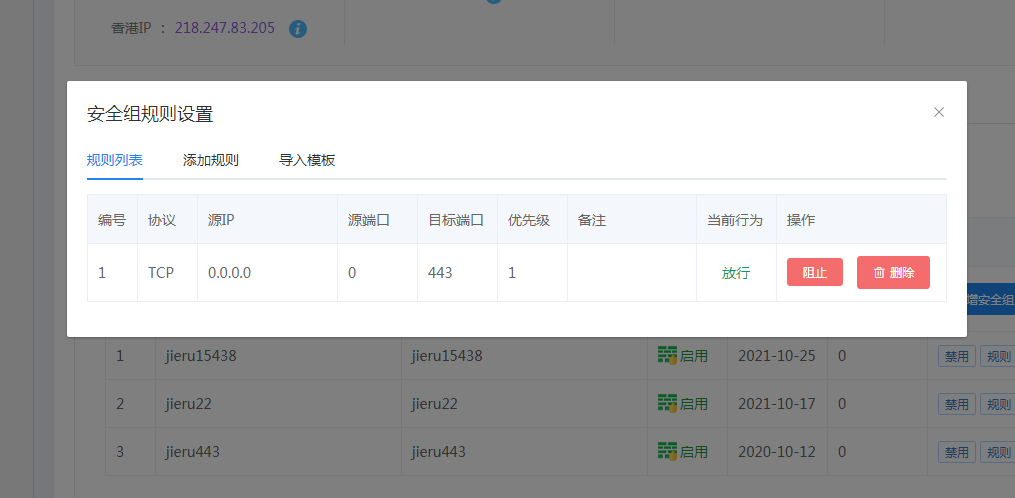
Task: Close the security group rules dialog
Action: 939,112
